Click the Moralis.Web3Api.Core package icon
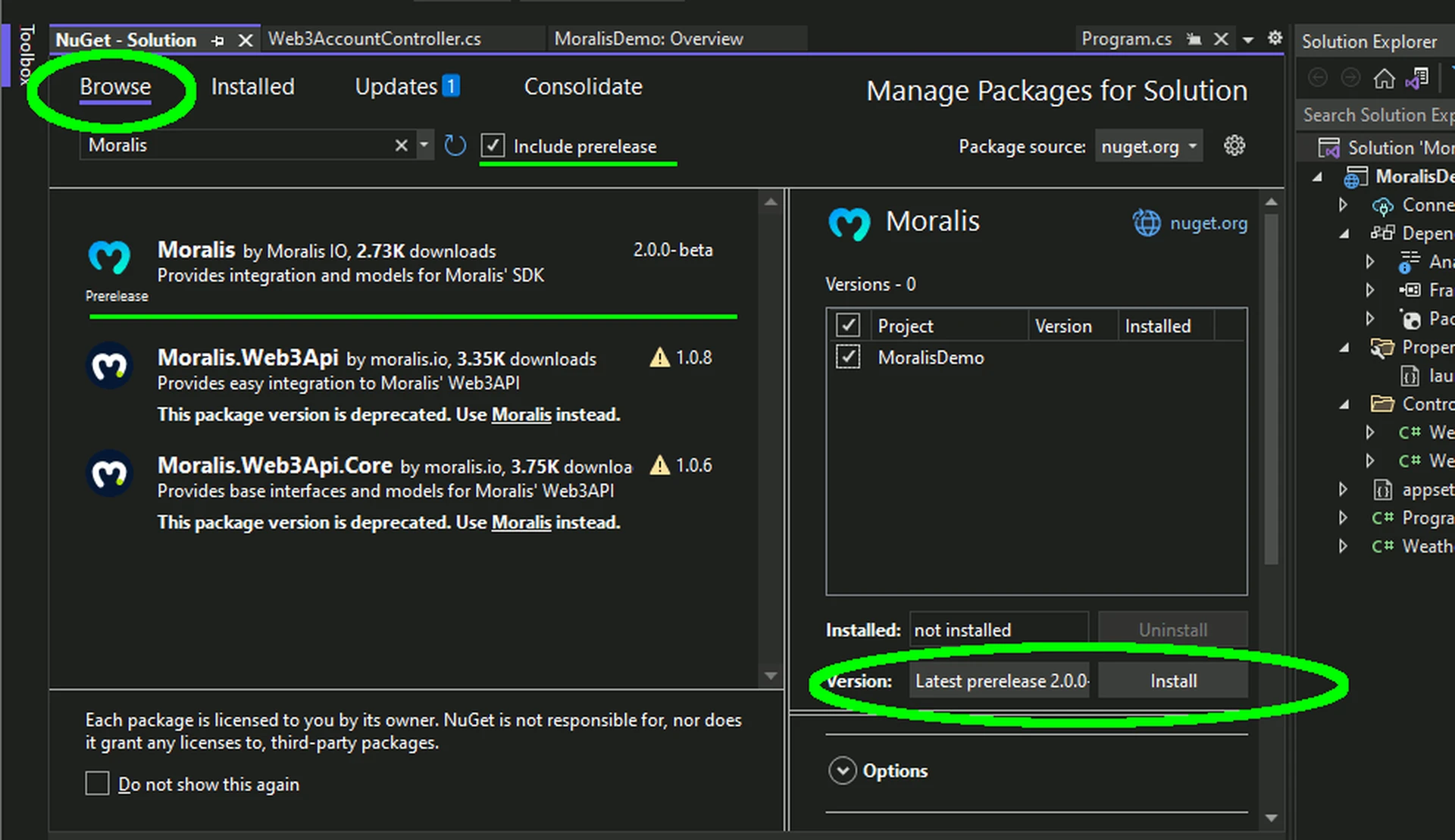Image resolution: width=1455 pixels, height=840 pixels. point(109,474)
